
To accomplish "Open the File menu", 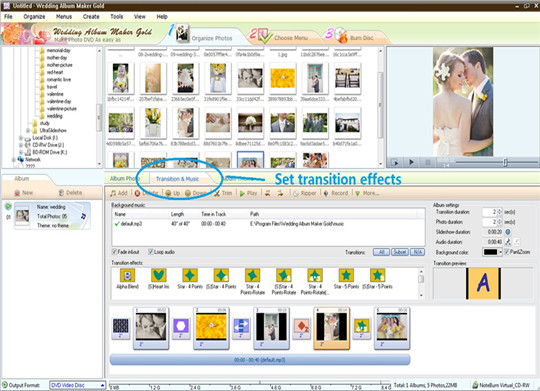I will (x=8, y=17).
